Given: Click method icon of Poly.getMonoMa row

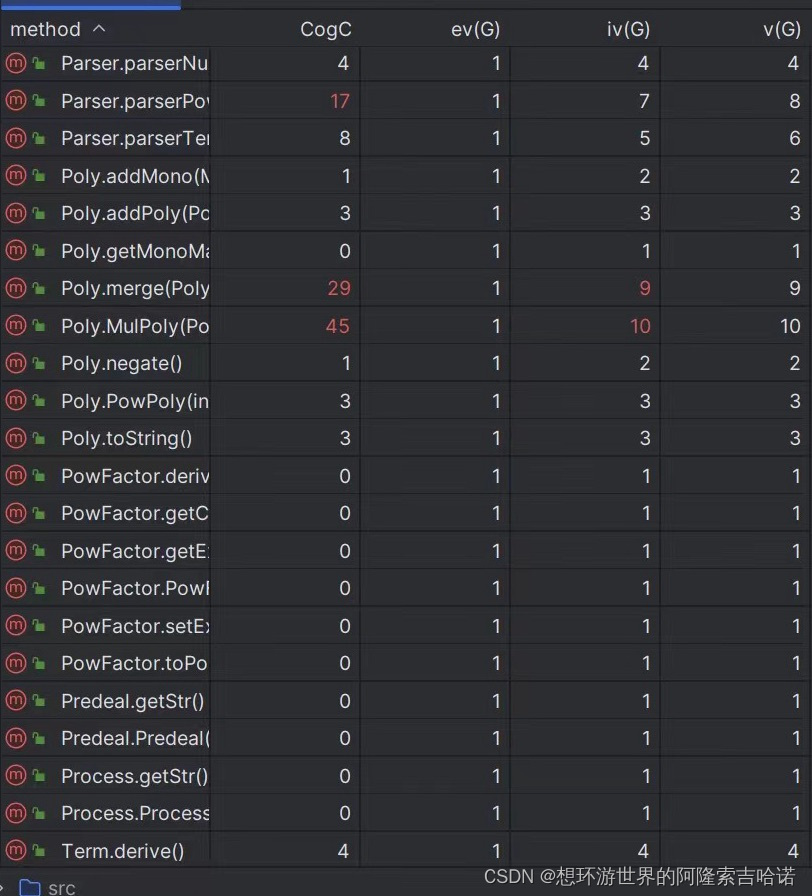Looking at the screenshot, I should [16, 250].
